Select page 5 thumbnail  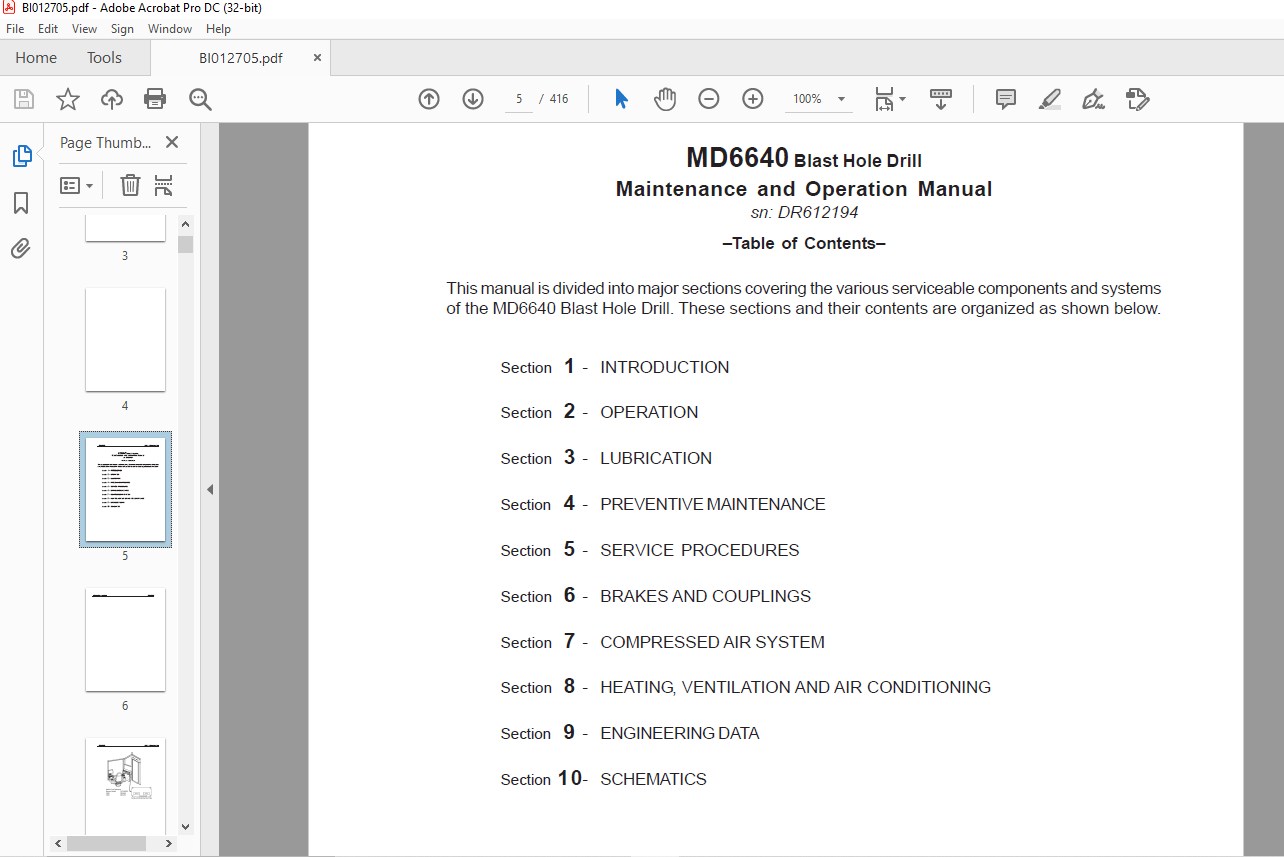pyautogui.click(x=125, y=489)
